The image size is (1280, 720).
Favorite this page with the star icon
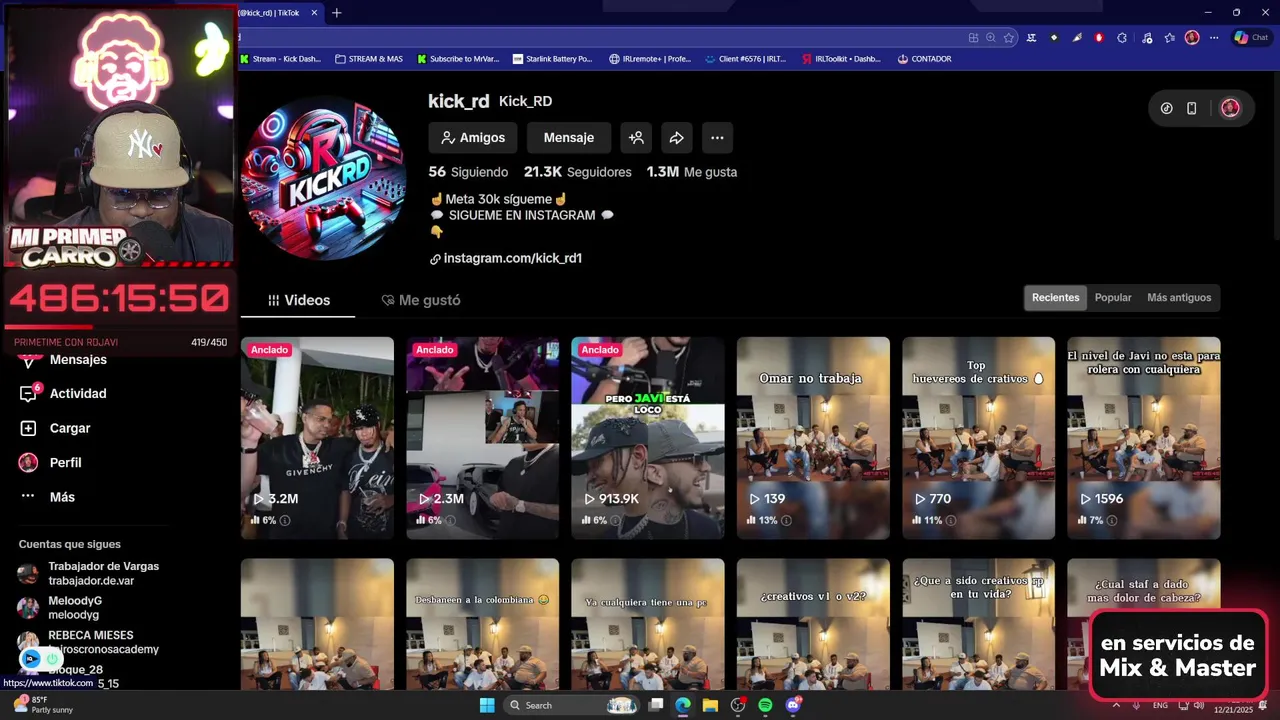coord(1009,38)
